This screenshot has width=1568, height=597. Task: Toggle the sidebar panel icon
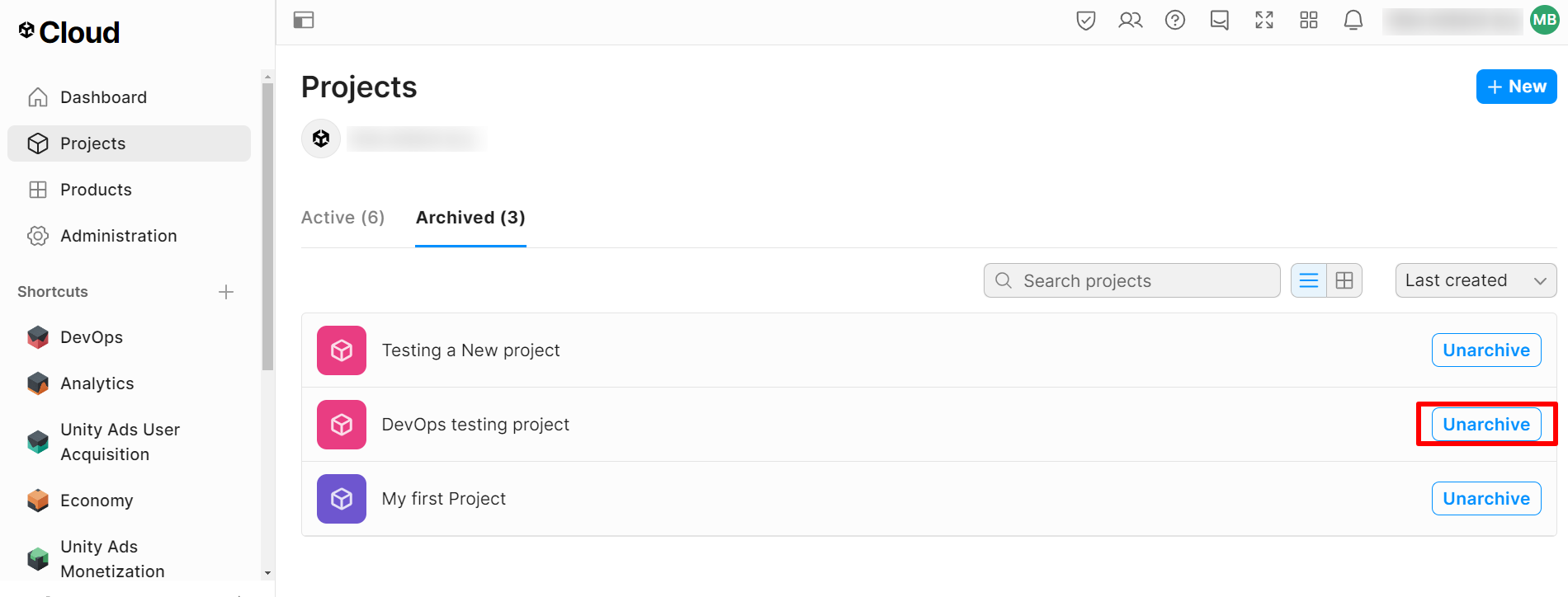click(x=304, y=20)
